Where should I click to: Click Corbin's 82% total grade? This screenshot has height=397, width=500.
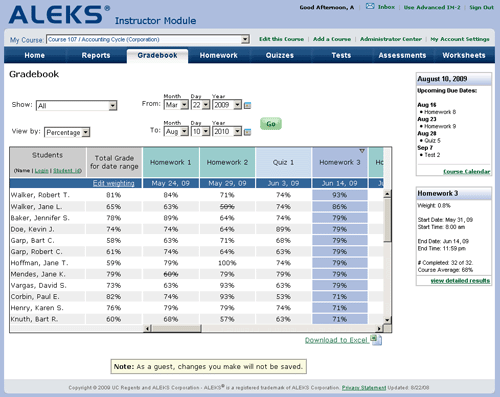click(x=114, y=297)
